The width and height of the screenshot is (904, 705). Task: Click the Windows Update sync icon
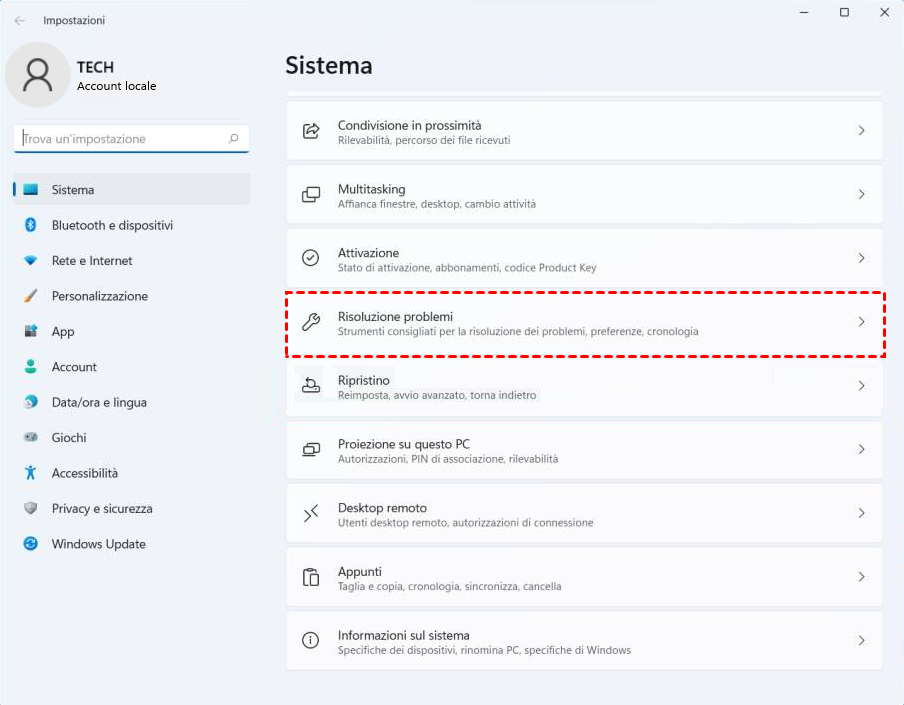30,544
